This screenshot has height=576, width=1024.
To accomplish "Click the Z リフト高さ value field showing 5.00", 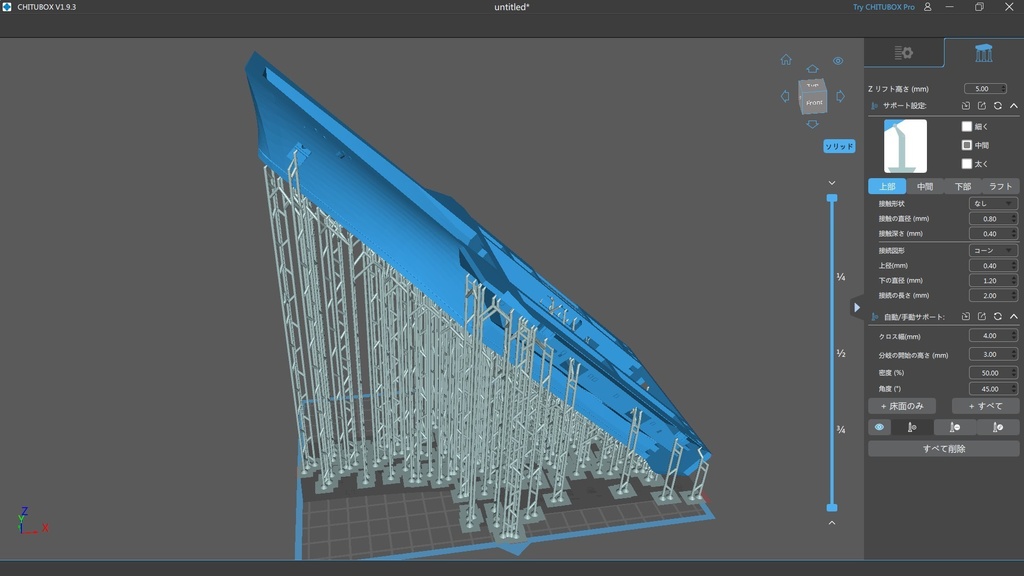I will [x=984, y=88].
